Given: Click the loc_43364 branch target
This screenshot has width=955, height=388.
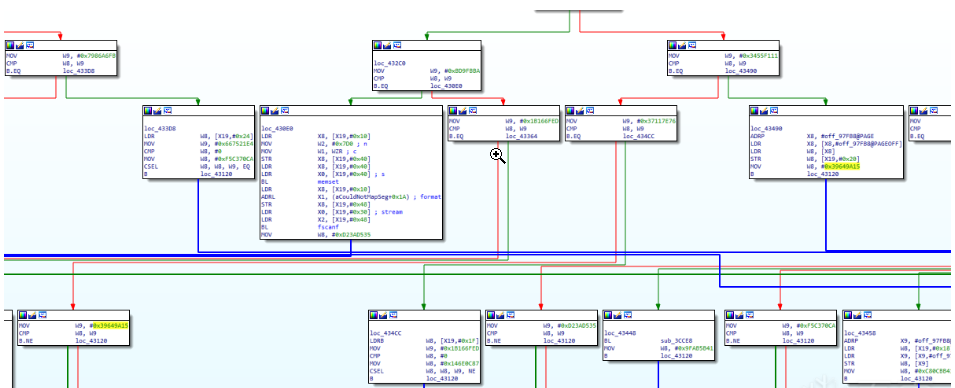Looking at the screenshot, I should [x=521, y=136].
